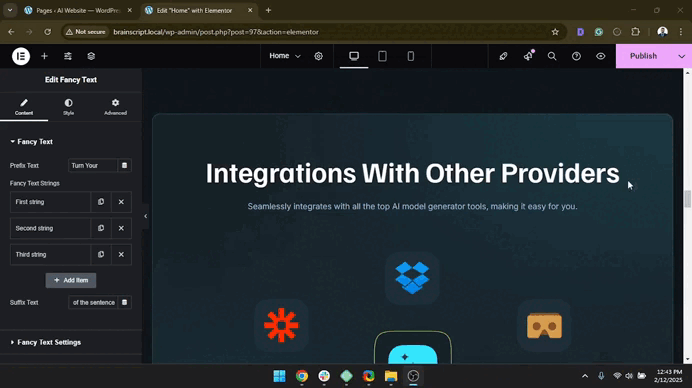
Task: Open Site Settings sliders icon
Action: (x=68, y=56)
